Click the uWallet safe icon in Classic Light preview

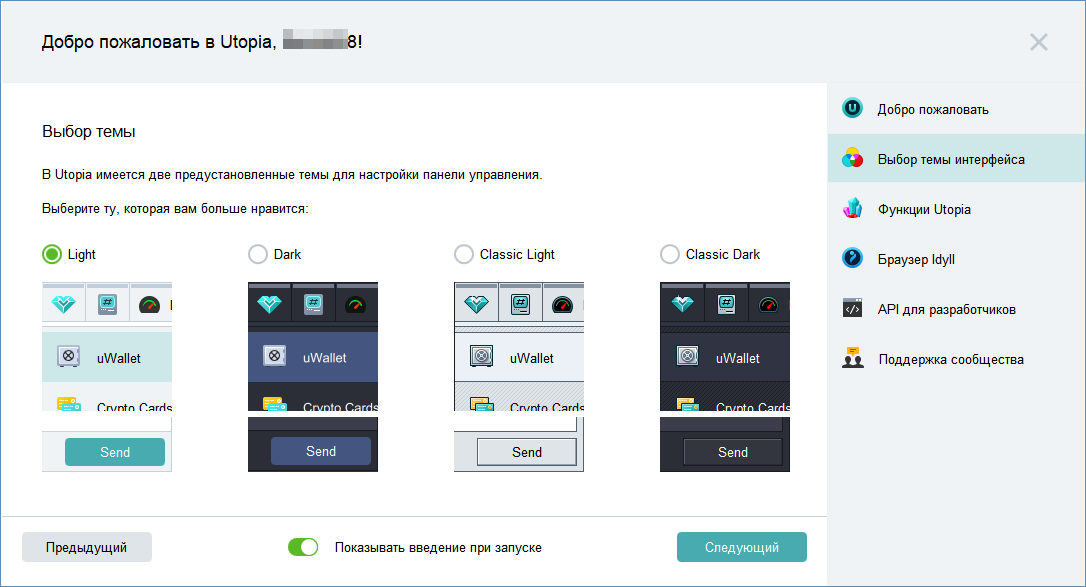tap(481, 356)
